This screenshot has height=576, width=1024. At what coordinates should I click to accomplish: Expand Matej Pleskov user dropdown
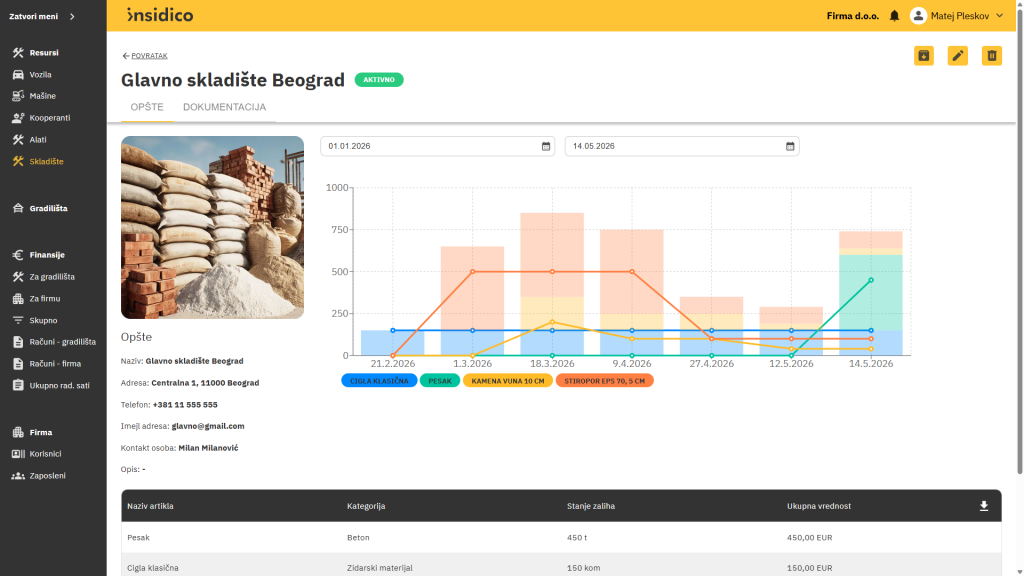click(x=957, y=16)
